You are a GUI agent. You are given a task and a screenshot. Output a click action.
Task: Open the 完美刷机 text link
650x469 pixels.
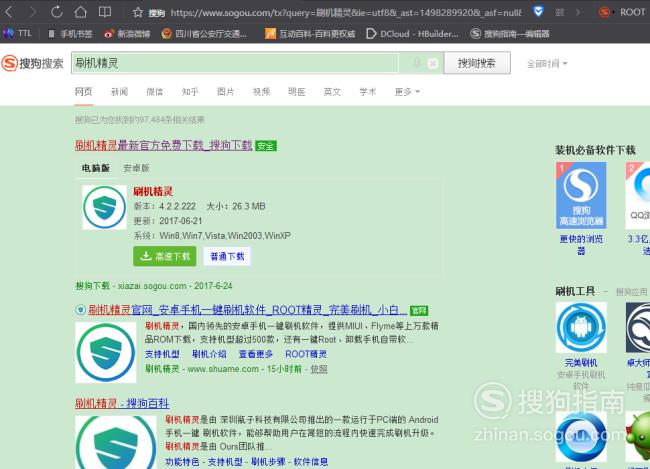pyautogui.click(x=581, y=363)
